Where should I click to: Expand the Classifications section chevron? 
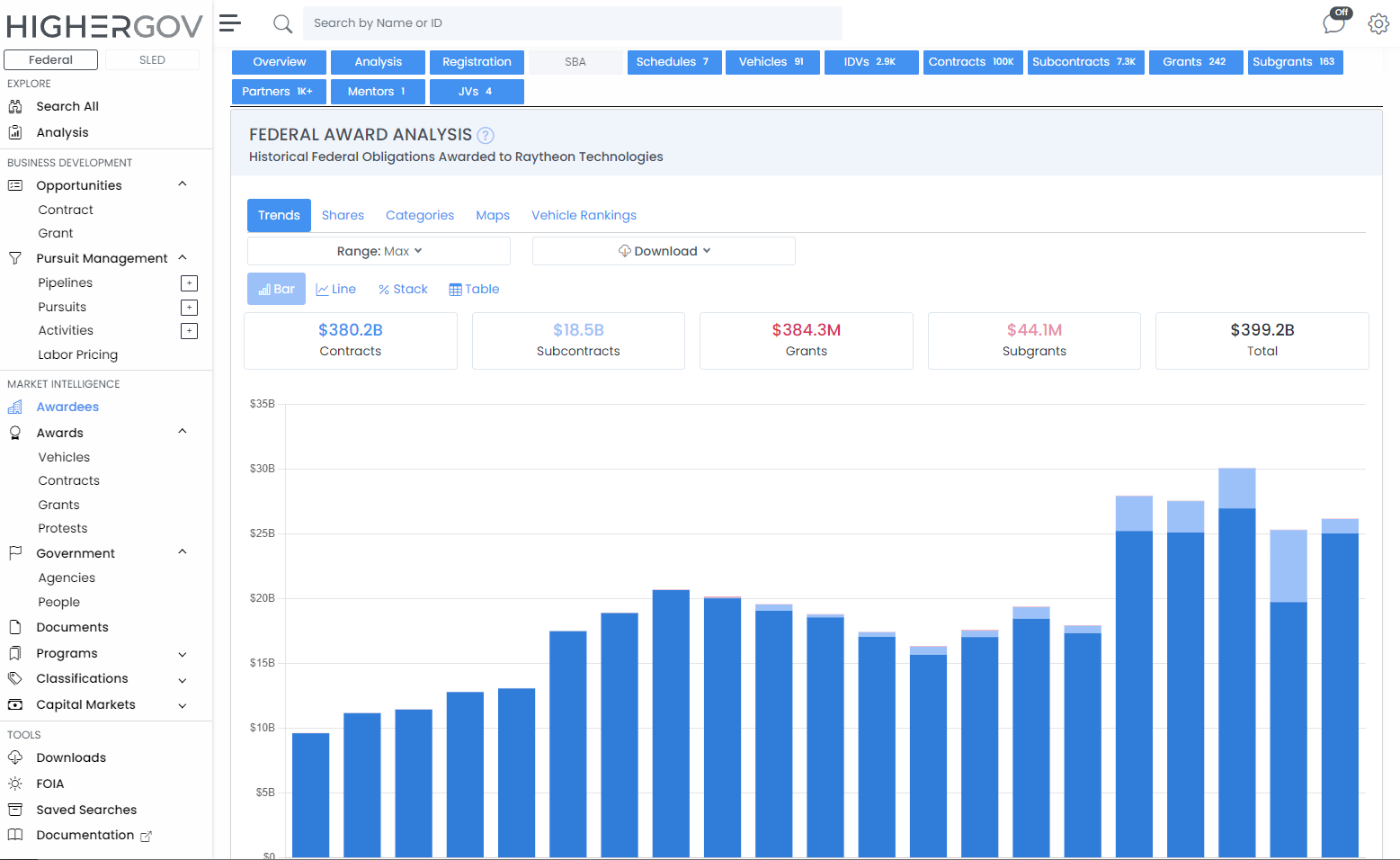coord(183,680)
